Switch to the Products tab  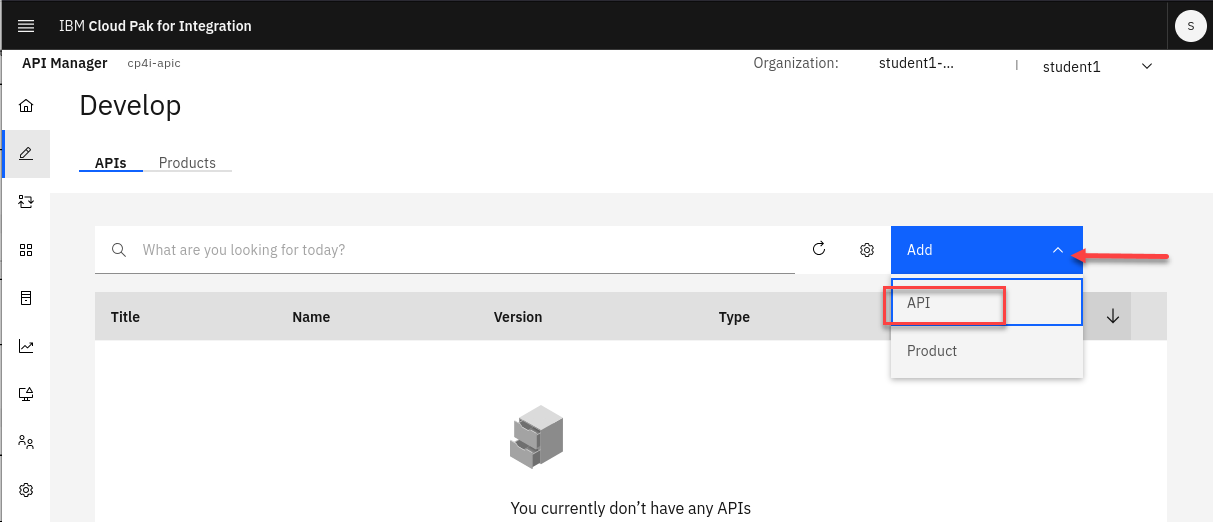tap(187, 163)
